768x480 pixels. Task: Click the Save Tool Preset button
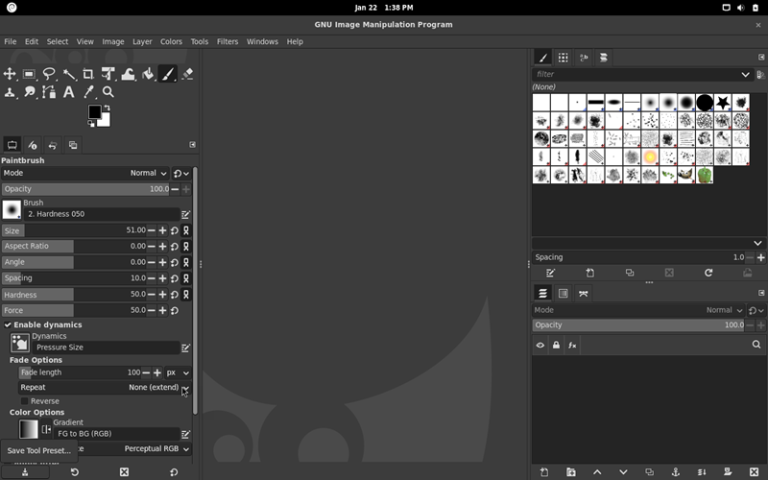click(39, 451)
